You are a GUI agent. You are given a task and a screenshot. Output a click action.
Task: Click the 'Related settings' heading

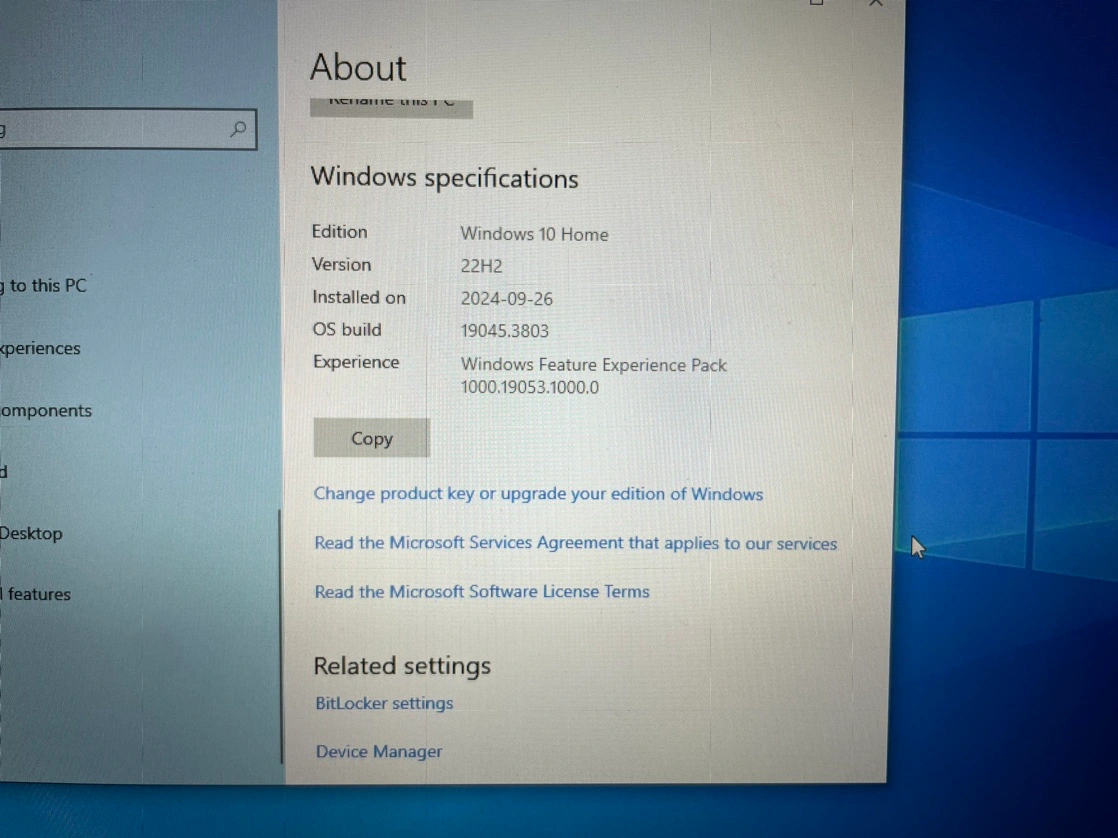click(x=402, y=665)
